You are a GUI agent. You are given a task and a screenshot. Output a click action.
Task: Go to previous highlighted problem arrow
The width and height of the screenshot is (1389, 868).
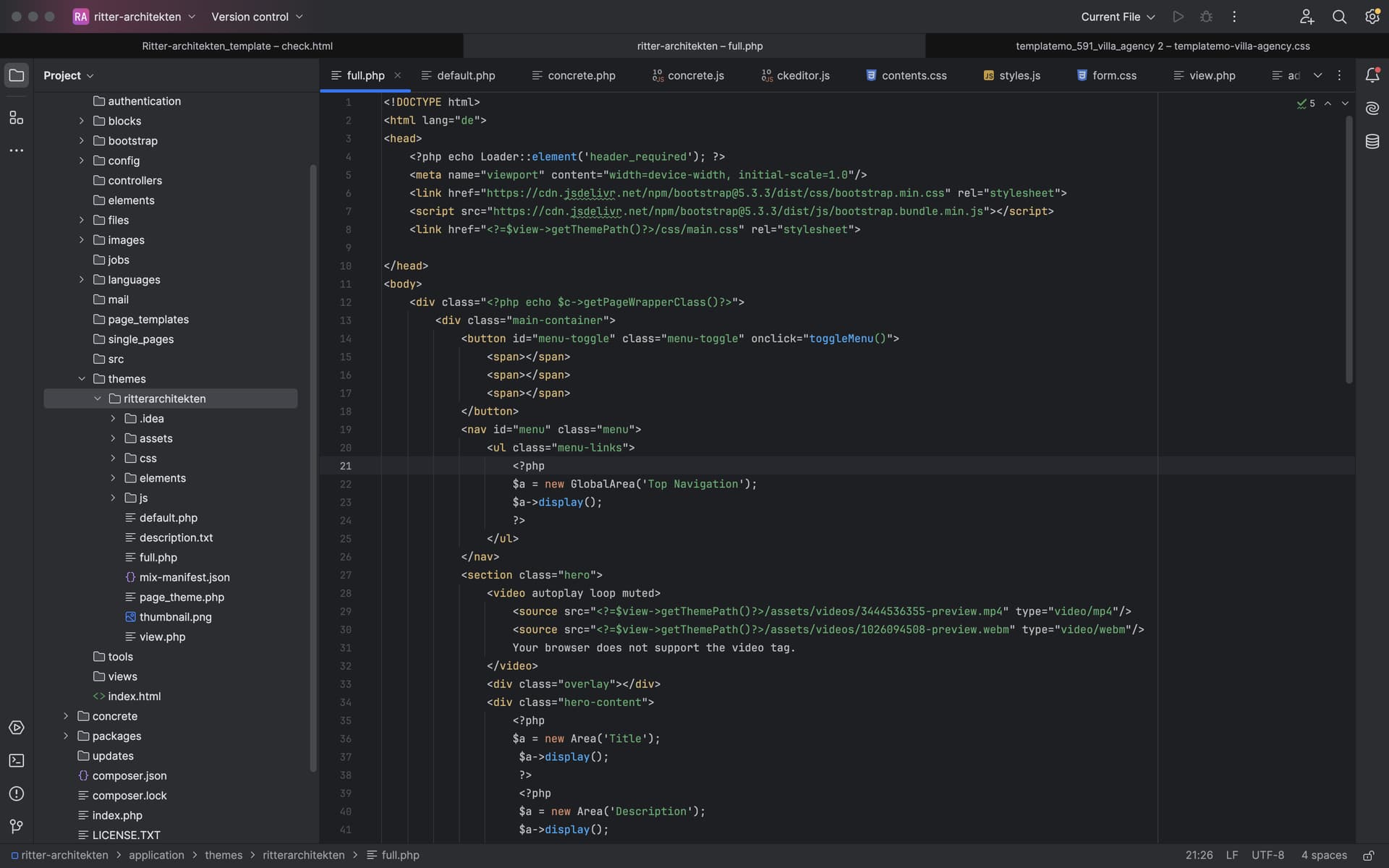1328,103
